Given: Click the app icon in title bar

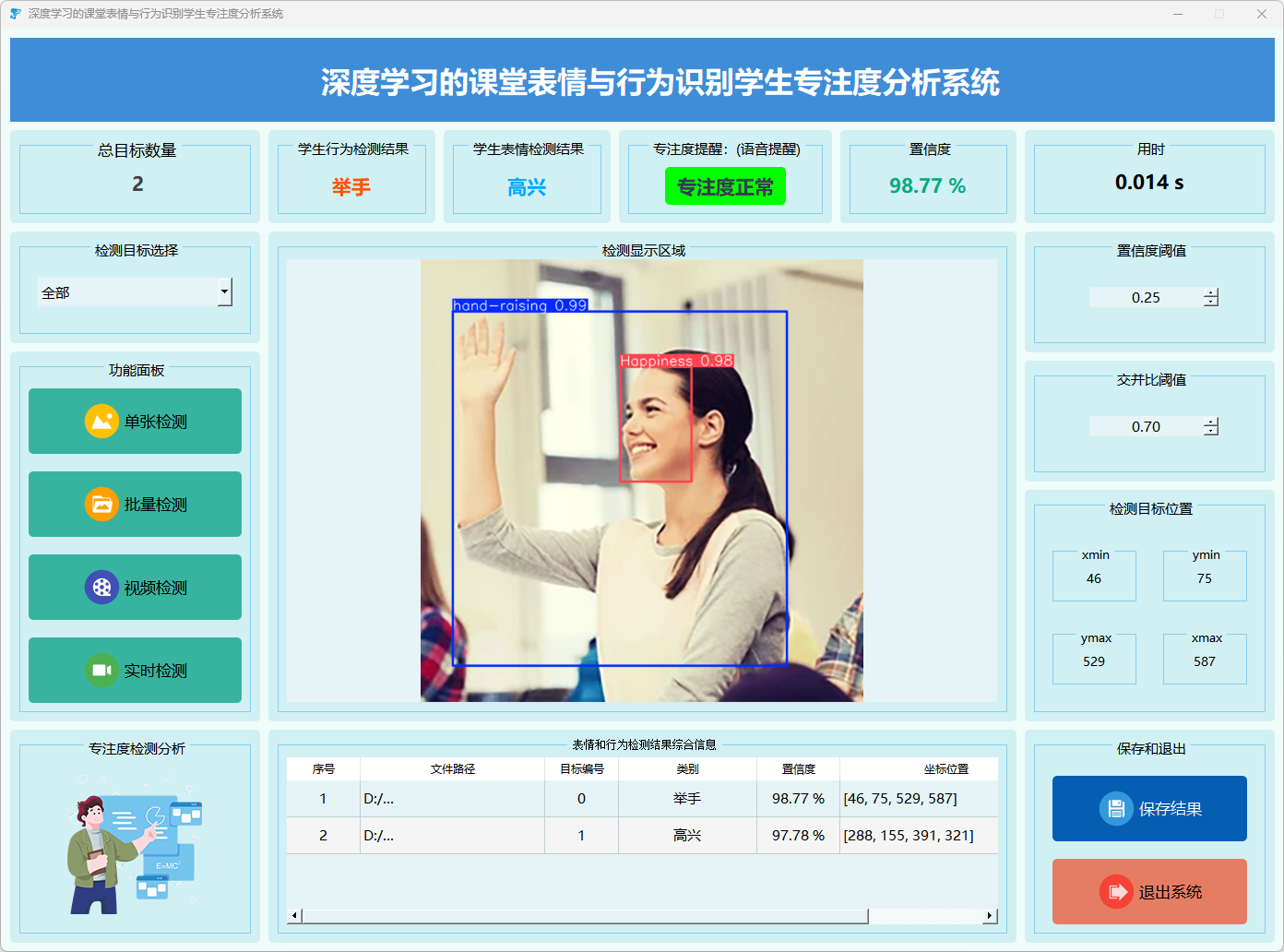Looking at the screenshot, I should pos(15,14).
